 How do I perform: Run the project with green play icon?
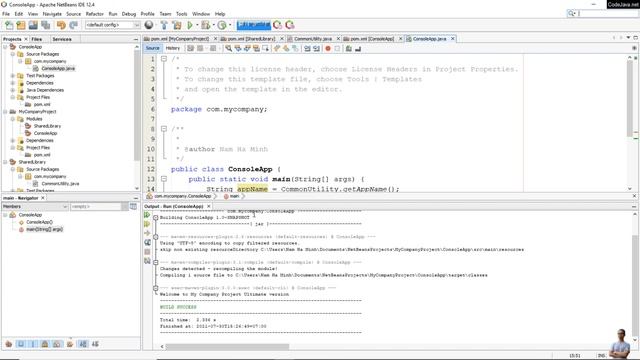(x=190, y=25)
